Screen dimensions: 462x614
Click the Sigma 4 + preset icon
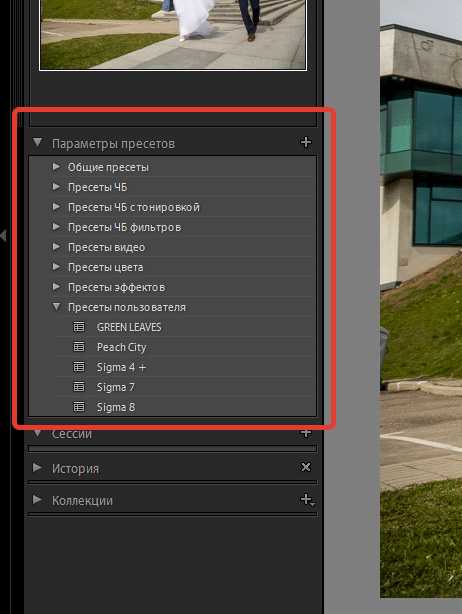79,367
